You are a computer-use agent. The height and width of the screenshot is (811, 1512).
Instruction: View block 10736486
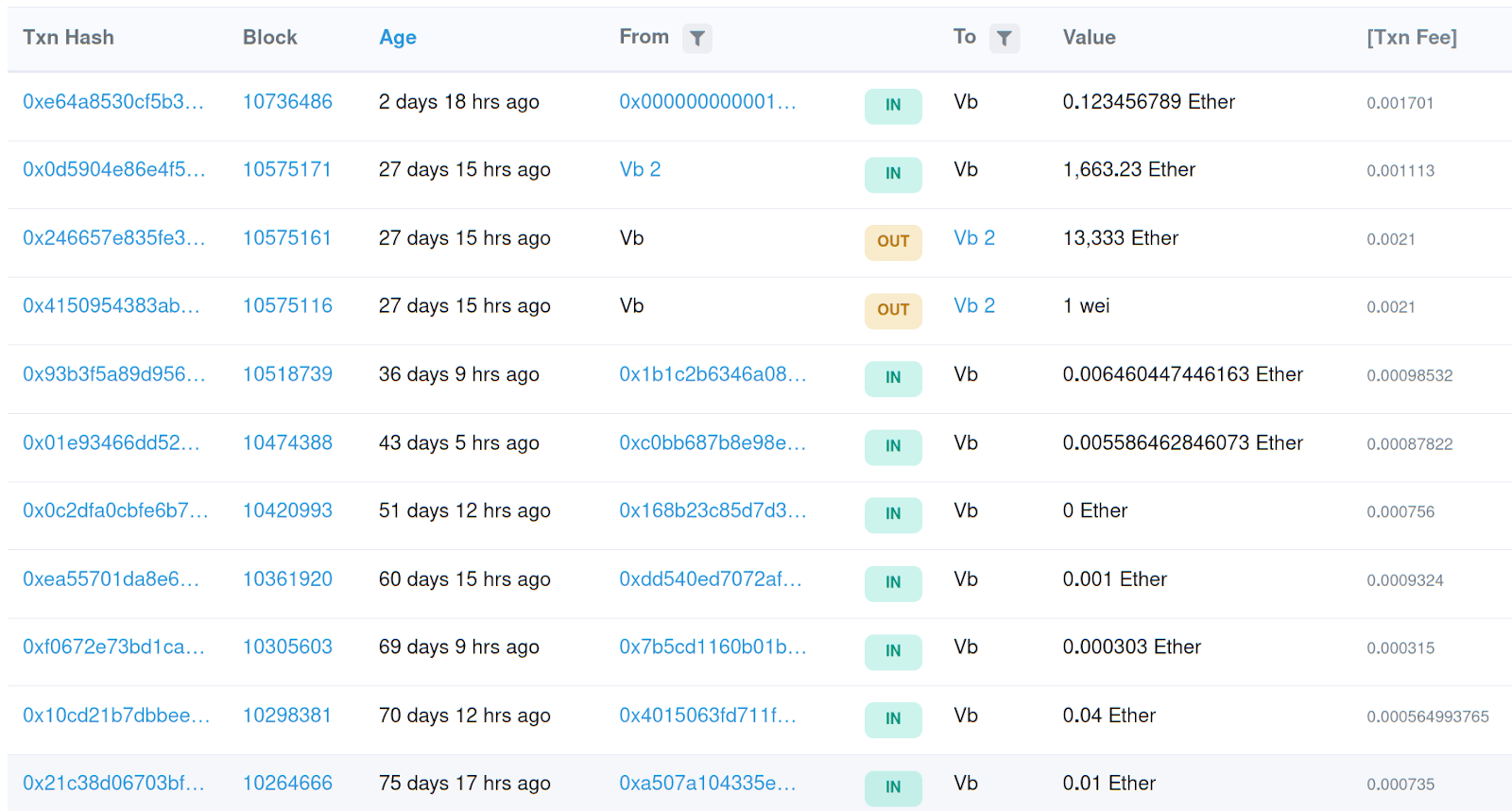pyautogui.click(x=287, y=102)
